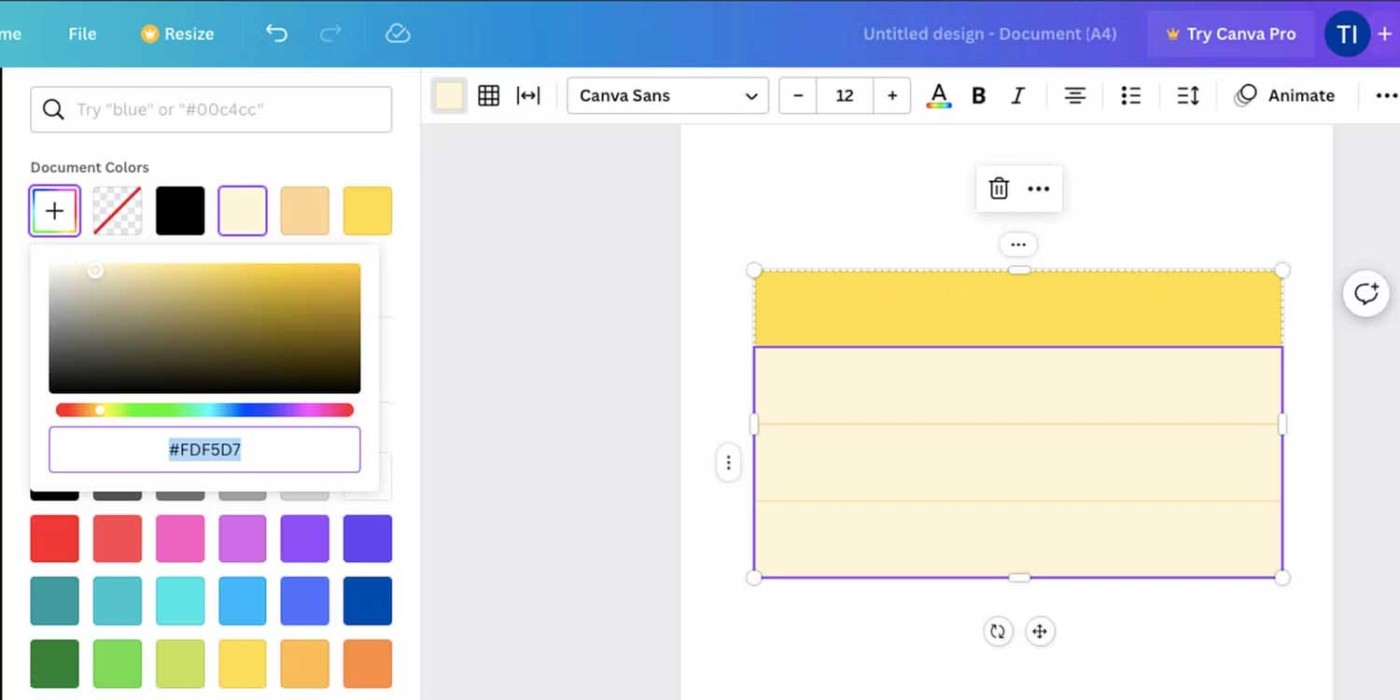Image resolution: width=1400 pixels, height=700 pixels.
Task: Click the line spacing icon
Action: click(x=1187, y=96)
